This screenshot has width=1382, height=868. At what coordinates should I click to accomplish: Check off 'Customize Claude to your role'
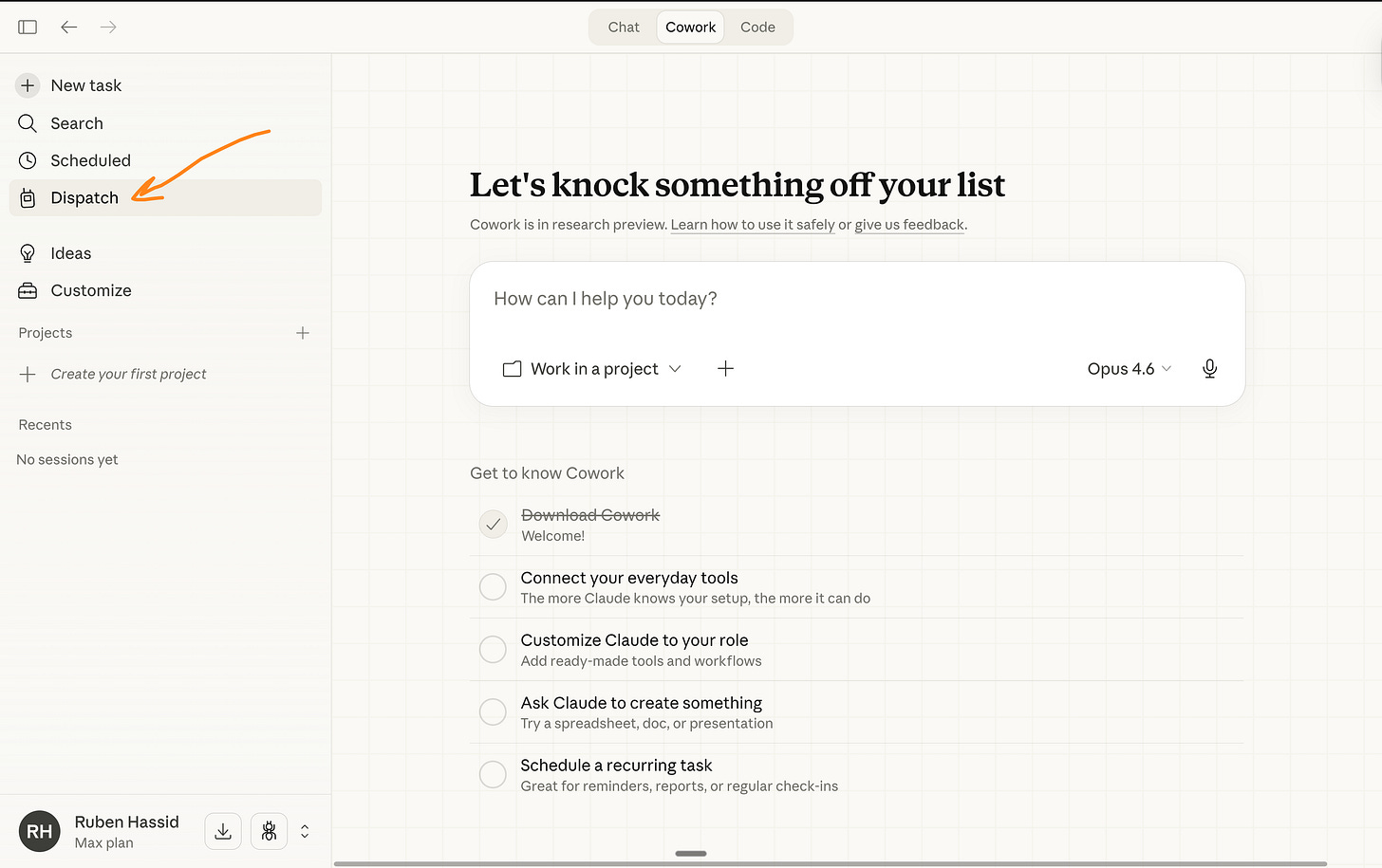[493, 650]
